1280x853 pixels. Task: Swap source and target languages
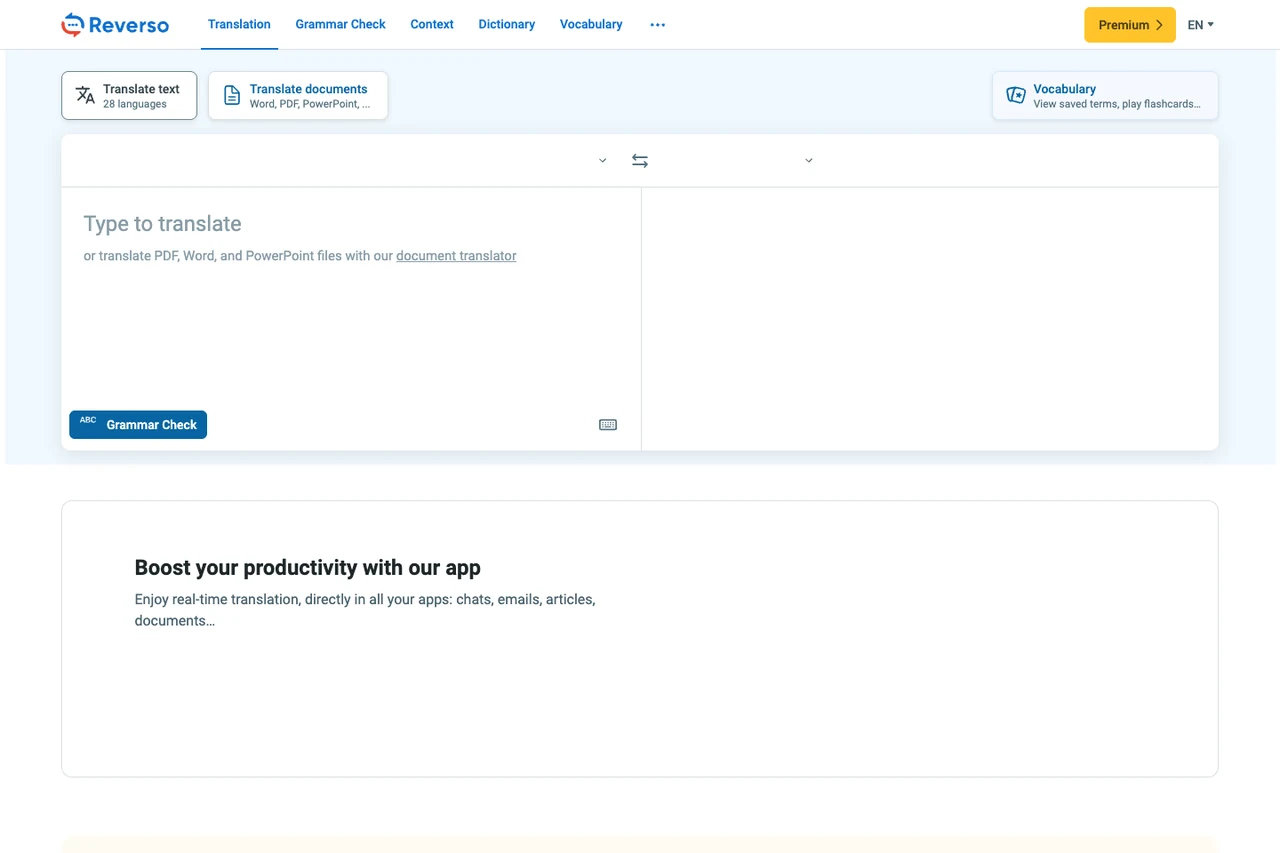click(x=640, y=160)
